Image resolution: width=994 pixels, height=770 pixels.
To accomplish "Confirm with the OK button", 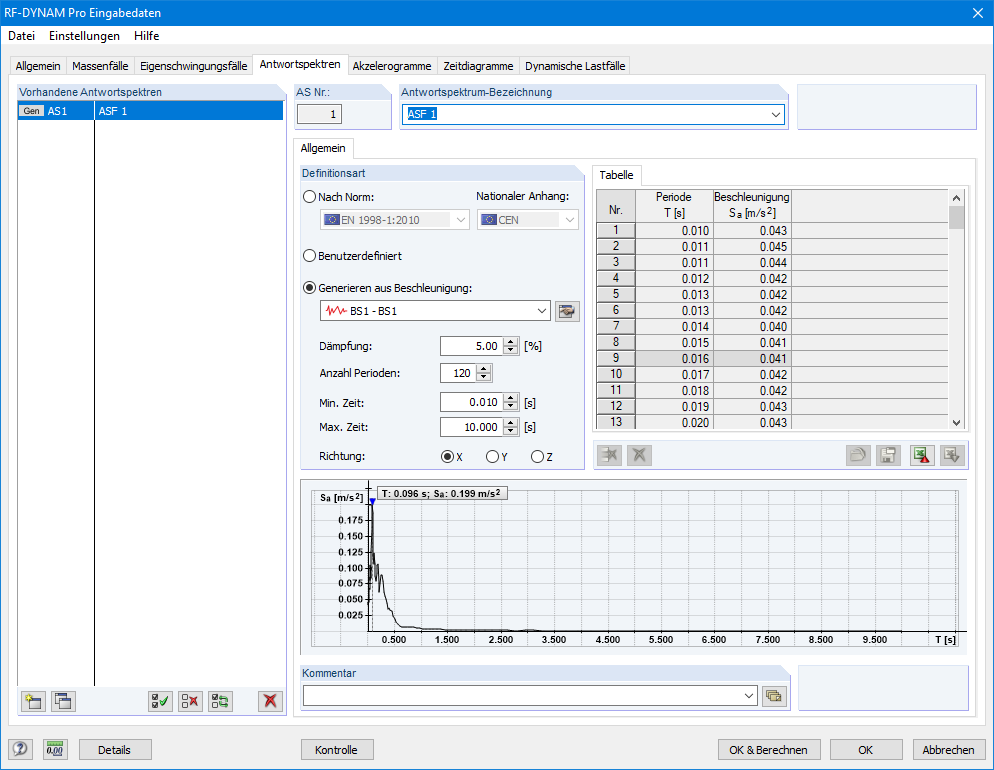I will point(866,750).
